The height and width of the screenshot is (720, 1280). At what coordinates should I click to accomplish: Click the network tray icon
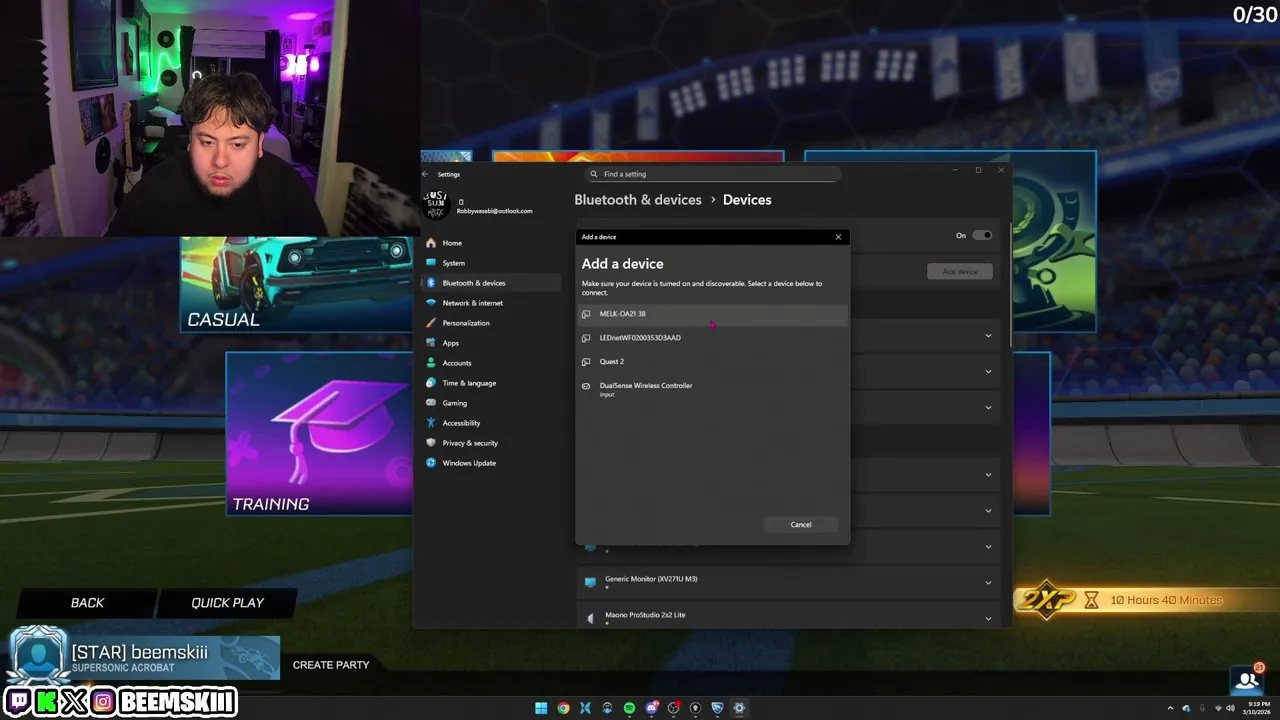click(x=1218, y=708)
